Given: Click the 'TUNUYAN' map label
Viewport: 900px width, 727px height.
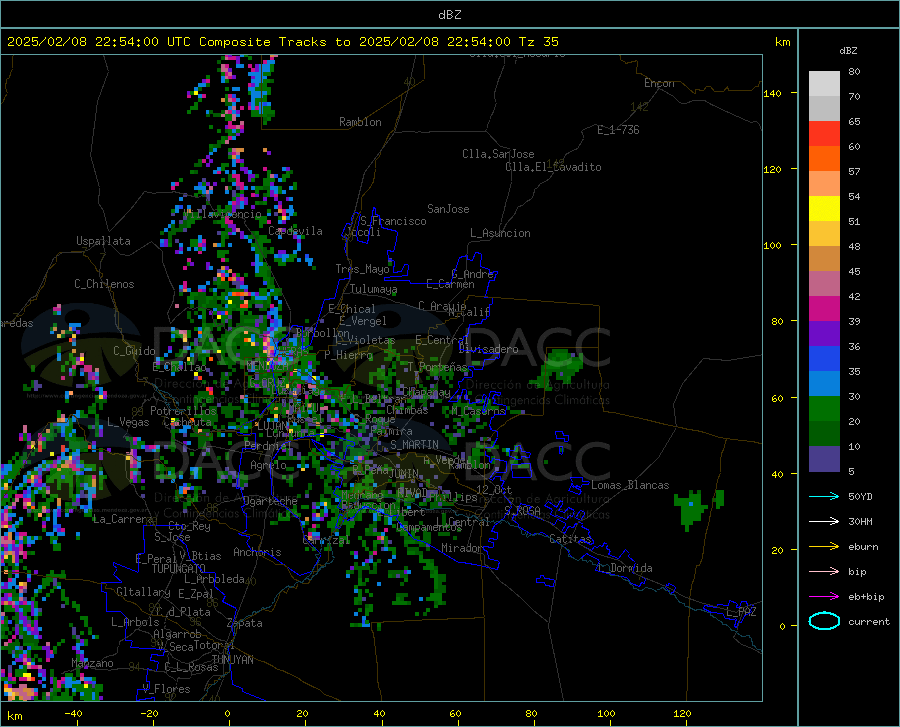Looking at the screenshot, I should [232, 660].
